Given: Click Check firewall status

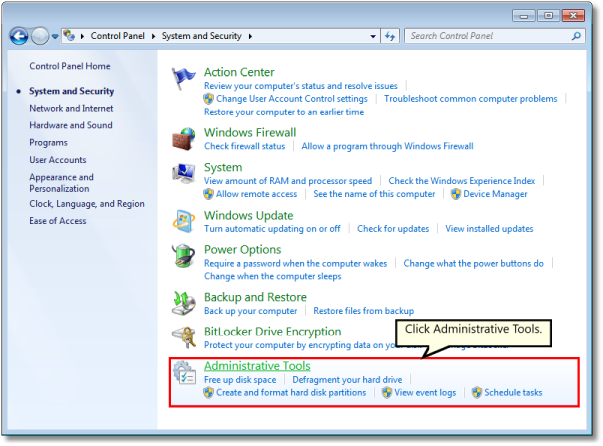Looking at the screenshot, I should pyautogui.click(x=245, y=146).
